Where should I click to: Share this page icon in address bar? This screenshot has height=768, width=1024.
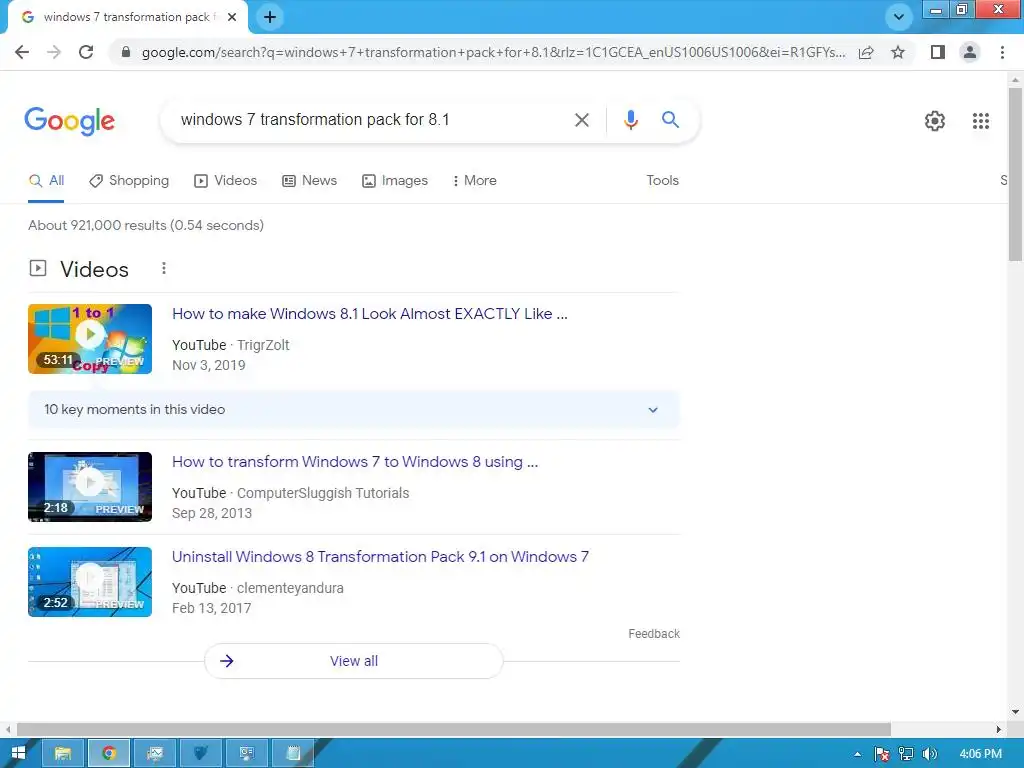click(x=866, y=52)
